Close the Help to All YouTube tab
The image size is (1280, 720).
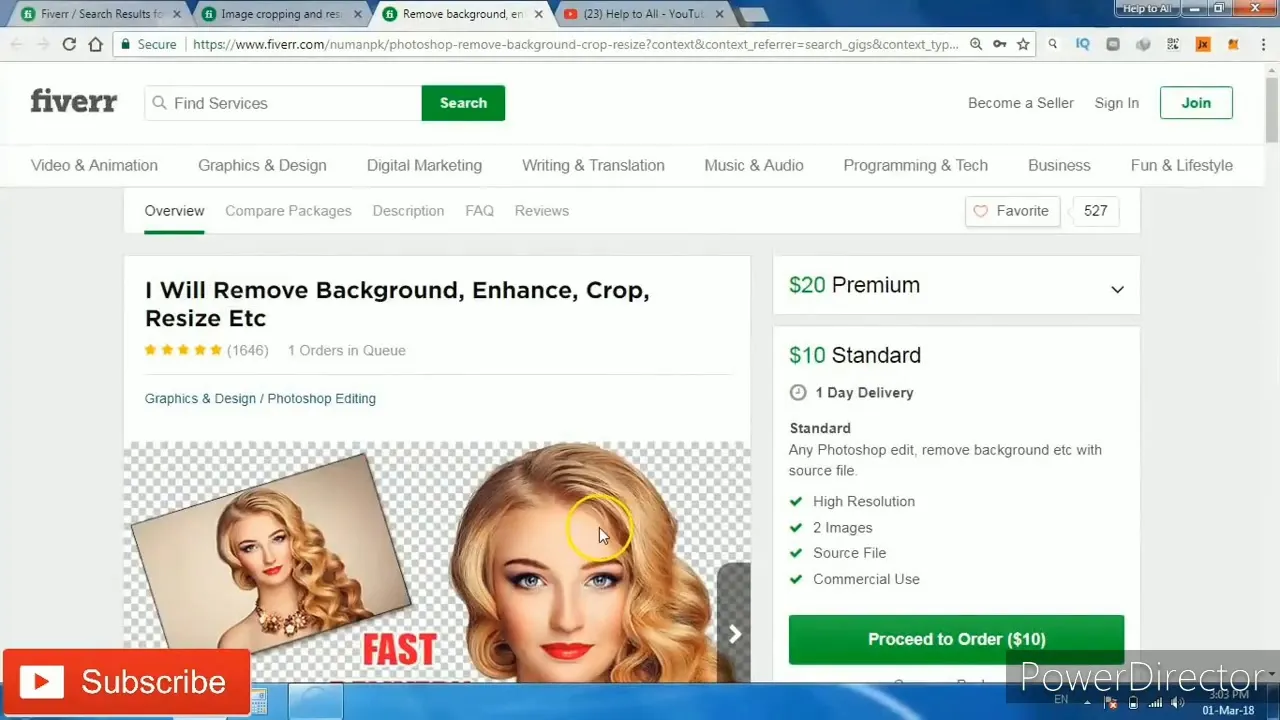click(719, 14)
